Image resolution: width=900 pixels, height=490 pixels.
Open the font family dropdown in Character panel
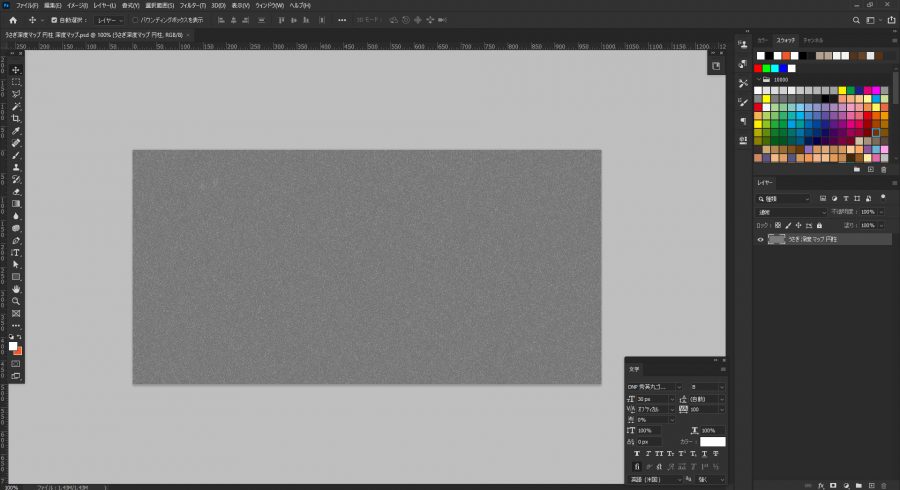point(654,385)
